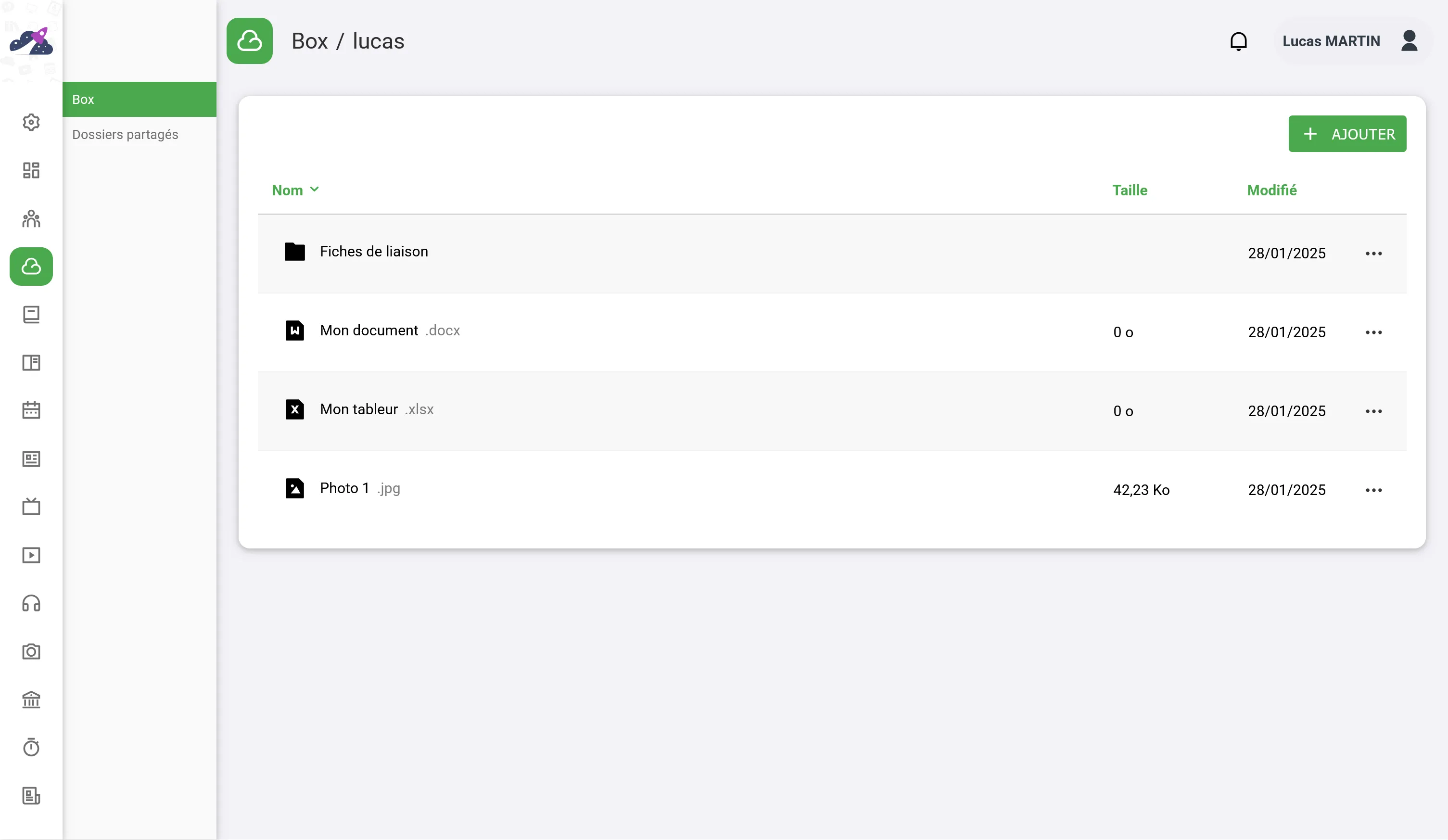The height and width of the screenshot is (840, 1448).
Task: Open the dashboard icon in sidebar
Action: pyautogui.click(x=31, y=171)
